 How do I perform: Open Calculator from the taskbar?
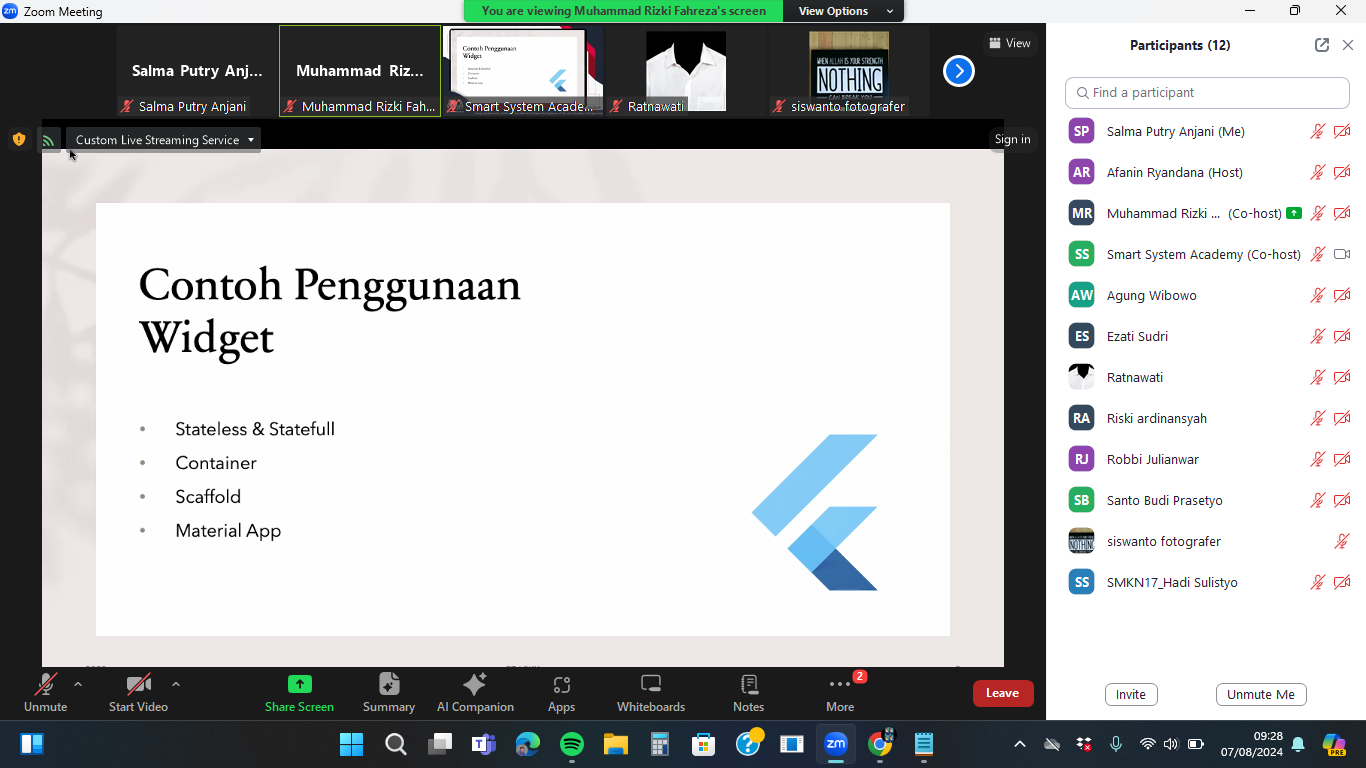[659, 744]
